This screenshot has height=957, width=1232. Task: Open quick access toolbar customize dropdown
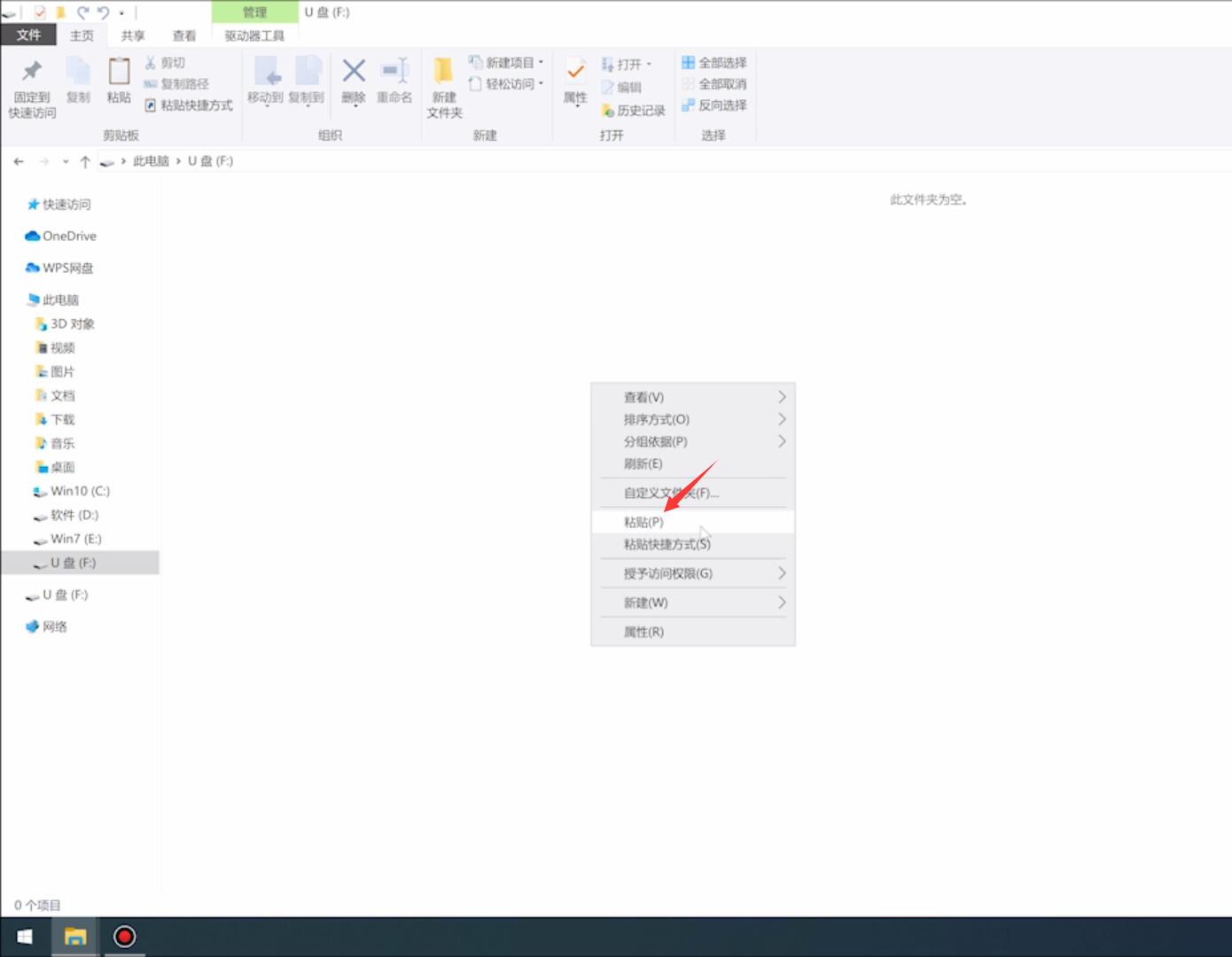click(x=121, y=12)
